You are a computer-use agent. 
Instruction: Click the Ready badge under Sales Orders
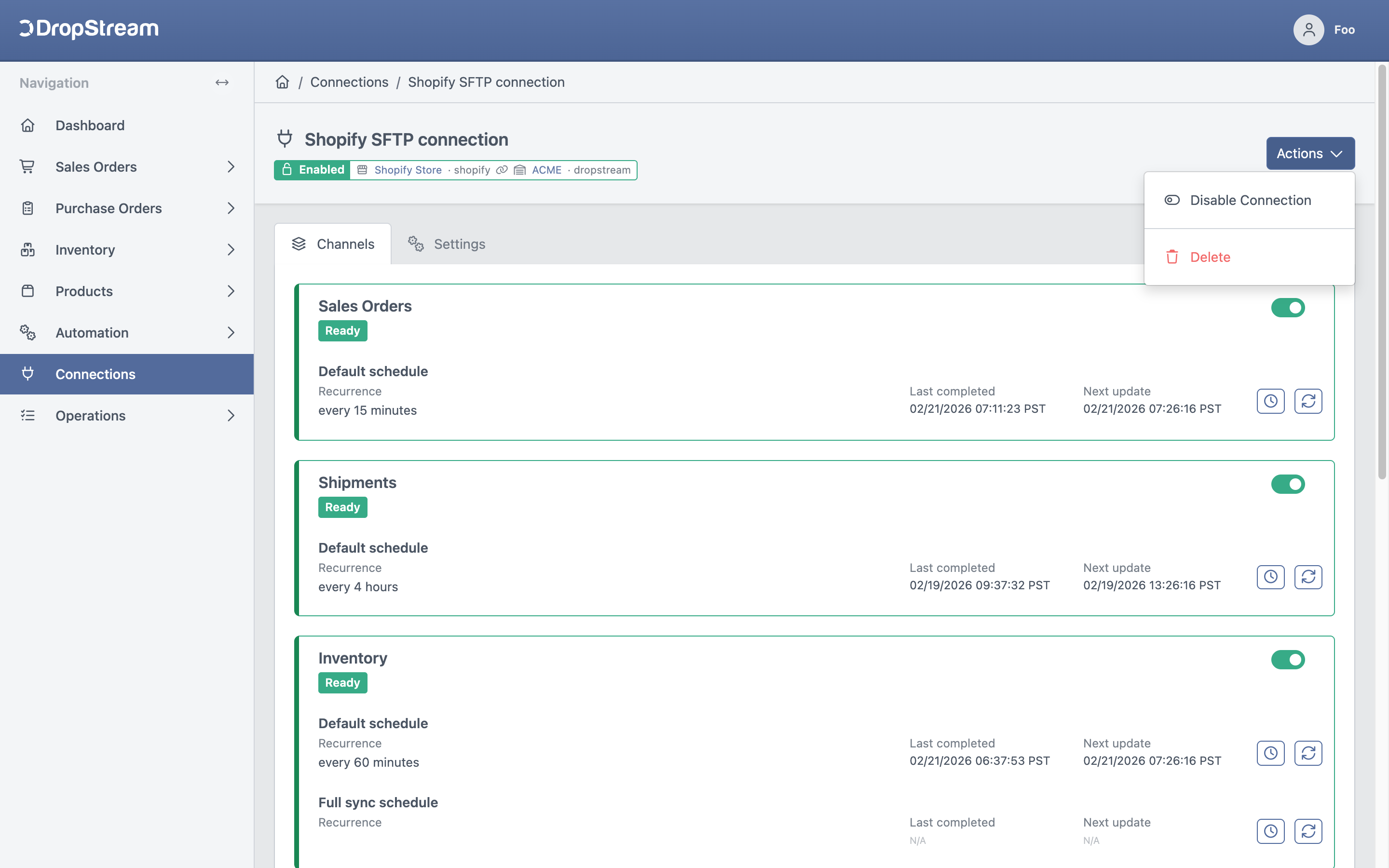pos(342,331)
